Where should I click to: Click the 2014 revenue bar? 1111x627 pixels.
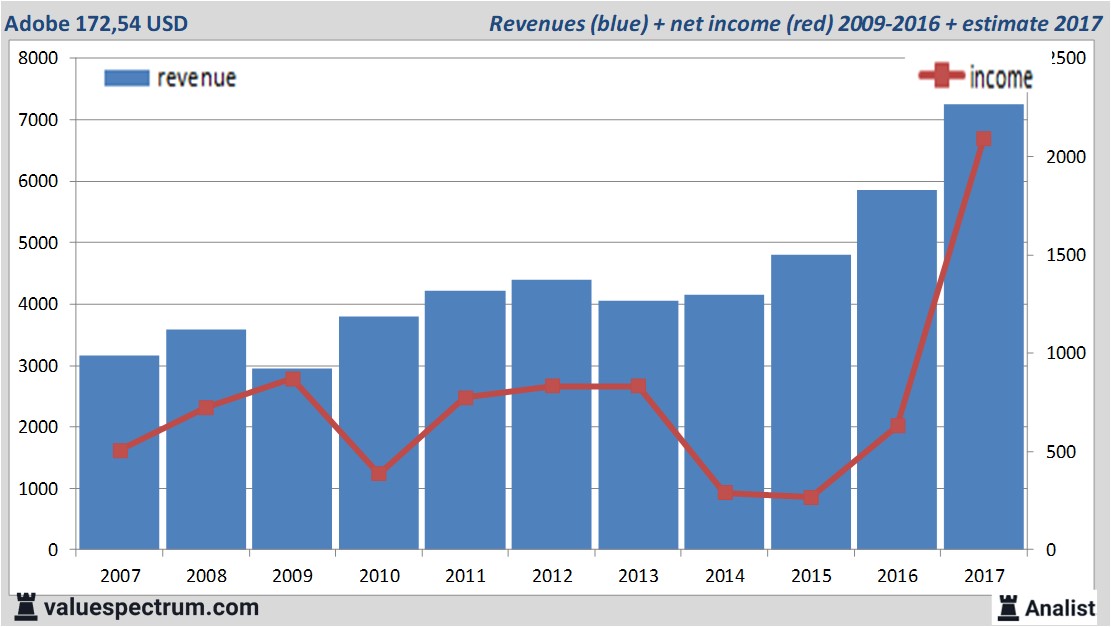click(x=724, y=422)
